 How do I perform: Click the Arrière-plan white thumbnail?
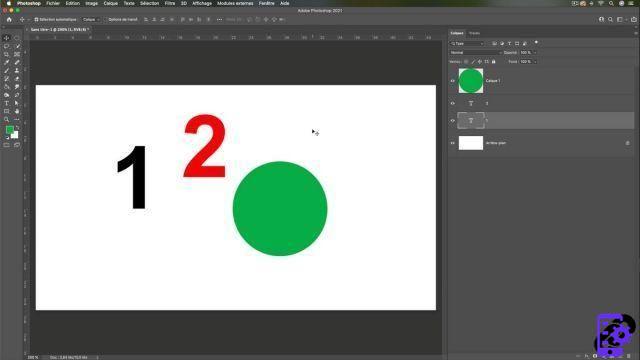click(471, 143)
